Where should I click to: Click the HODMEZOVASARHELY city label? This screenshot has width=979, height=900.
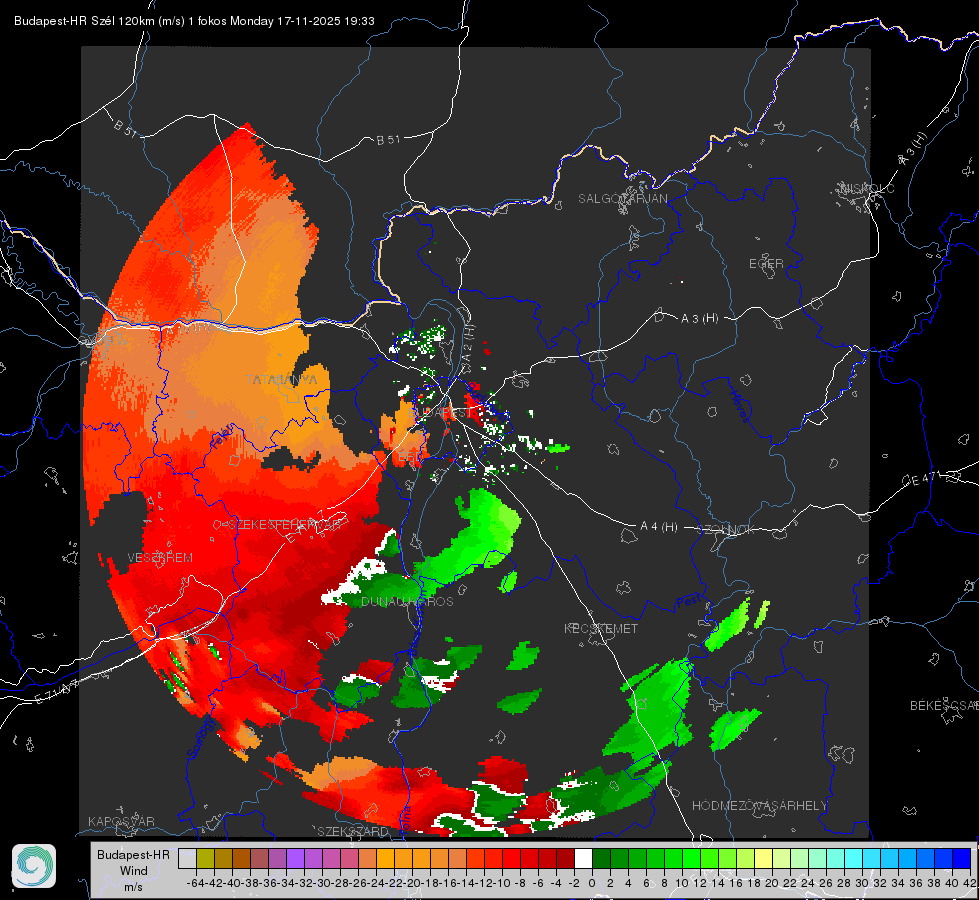click(x=759, y=806)
